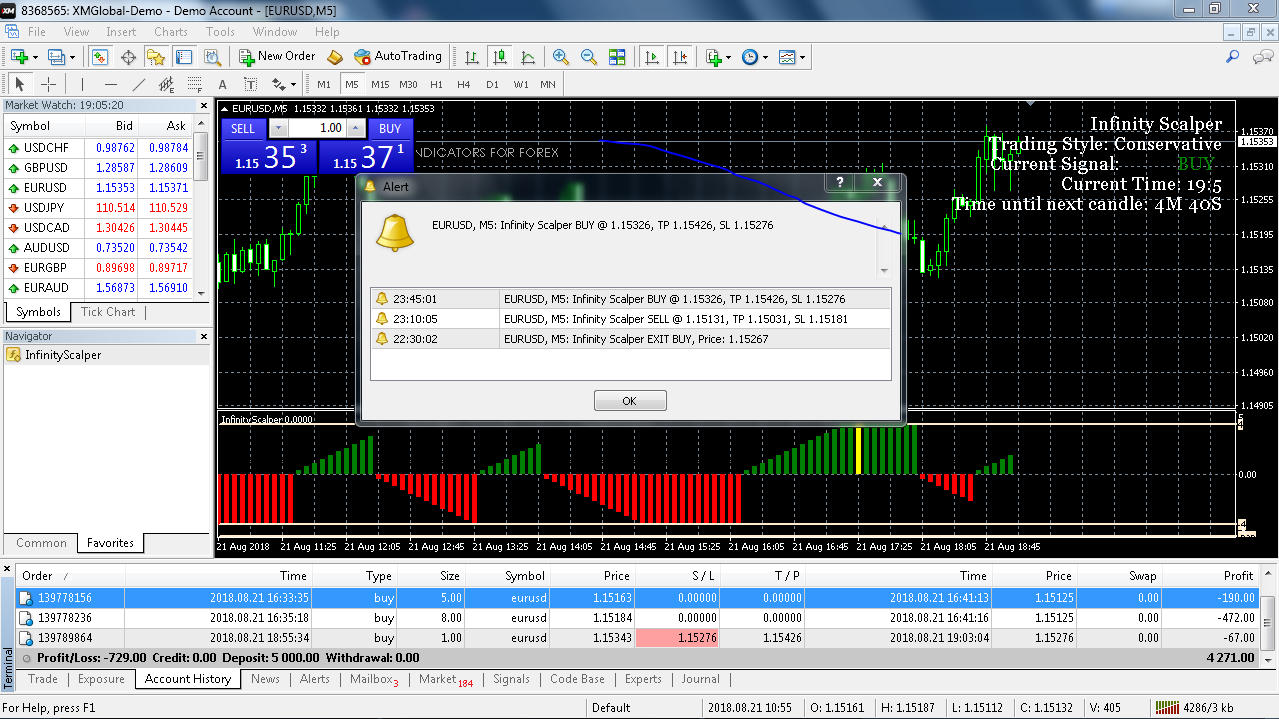Click the search magnifier icon top right
The image size is (1279, 719).
pos(1233,57)
